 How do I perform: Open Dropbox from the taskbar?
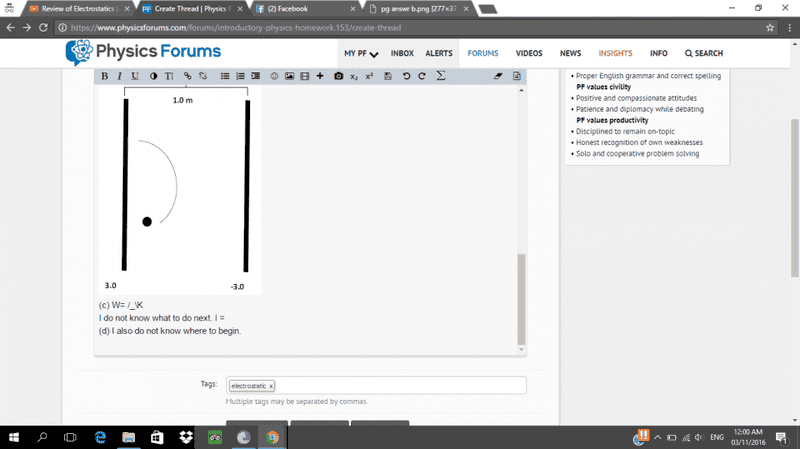click(186, 437)
